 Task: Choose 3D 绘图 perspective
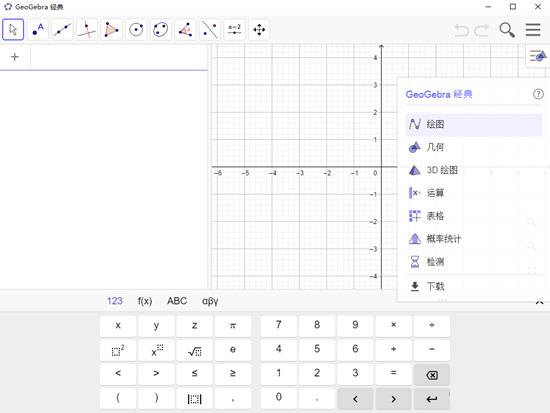pyautogui.click(x=474, y=170)
